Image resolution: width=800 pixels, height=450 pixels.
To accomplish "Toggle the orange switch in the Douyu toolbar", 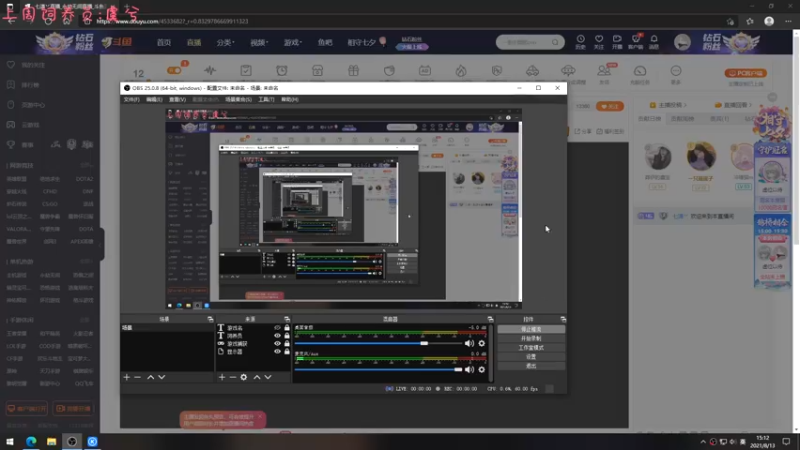I will tap(174, 70).
